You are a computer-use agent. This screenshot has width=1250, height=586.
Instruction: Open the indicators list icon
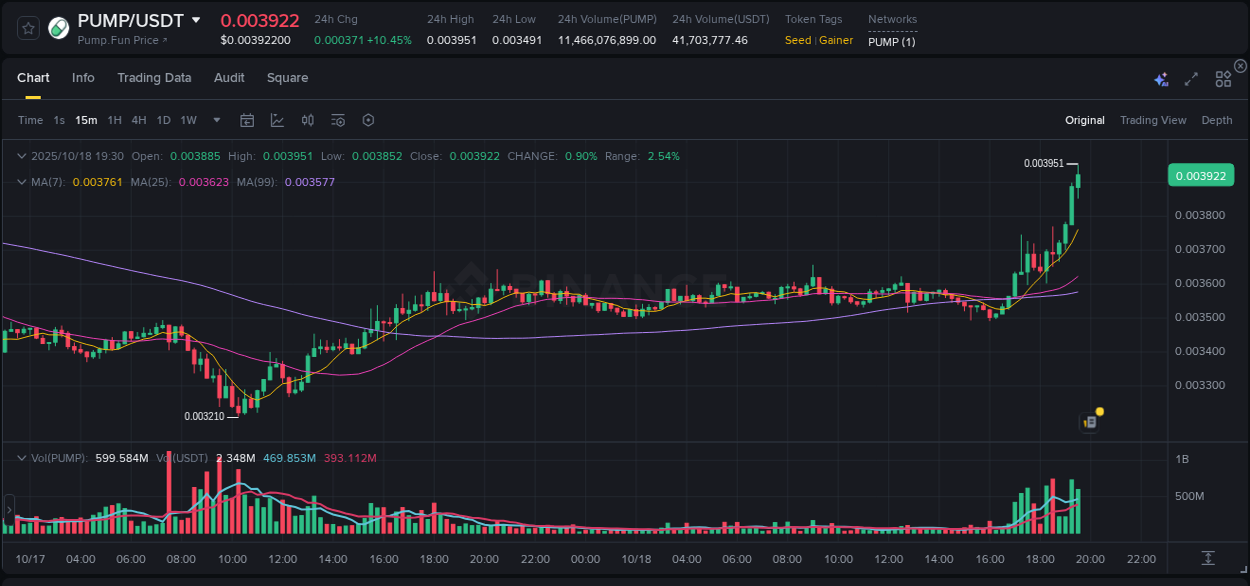[x=337, y=120]
